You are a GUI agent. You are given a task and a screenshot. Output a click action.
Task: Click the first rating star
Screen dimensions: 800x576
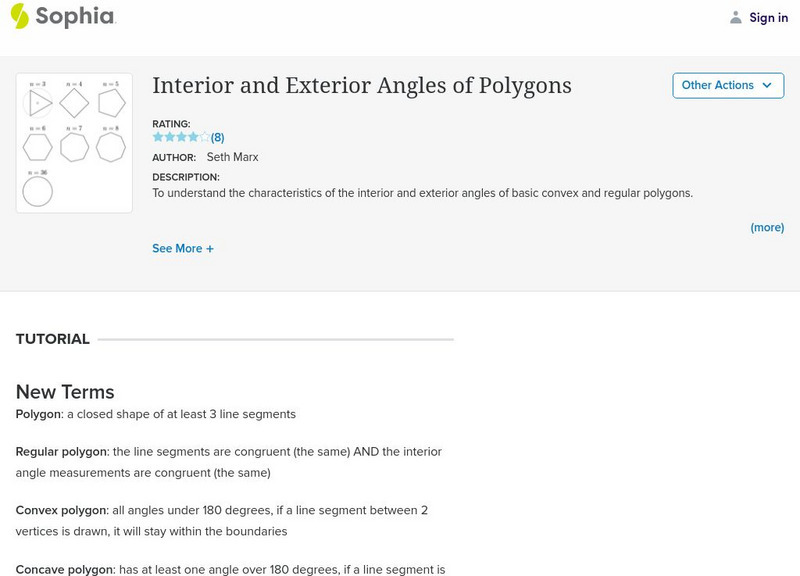[x=158, y=136]
